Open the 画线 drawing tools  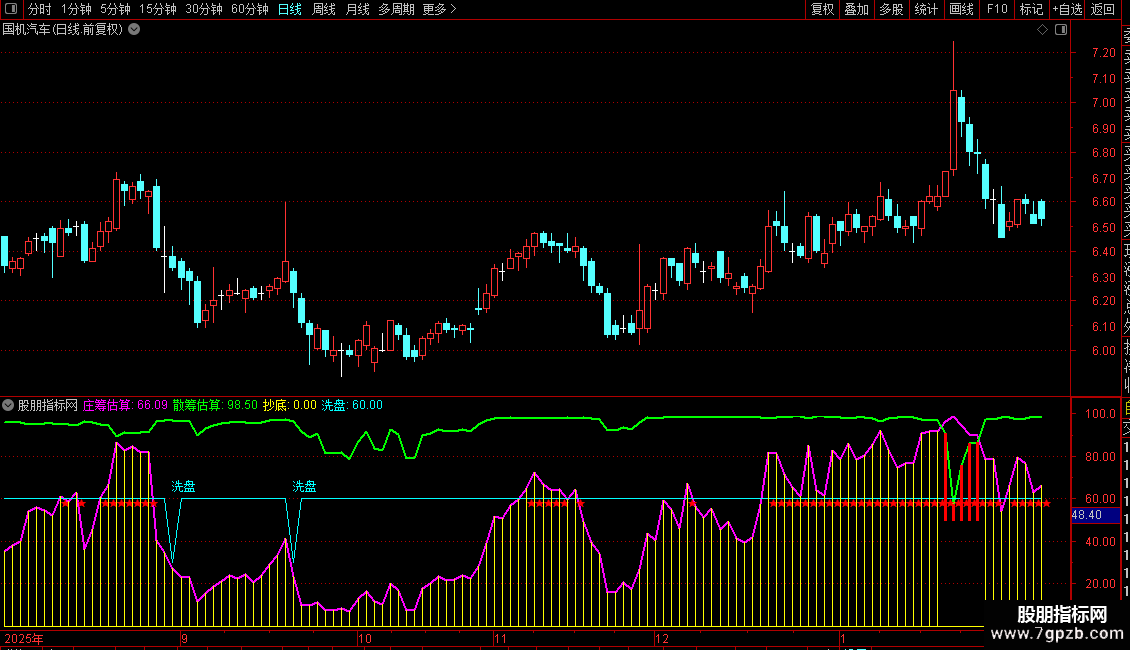coord(961,9)
